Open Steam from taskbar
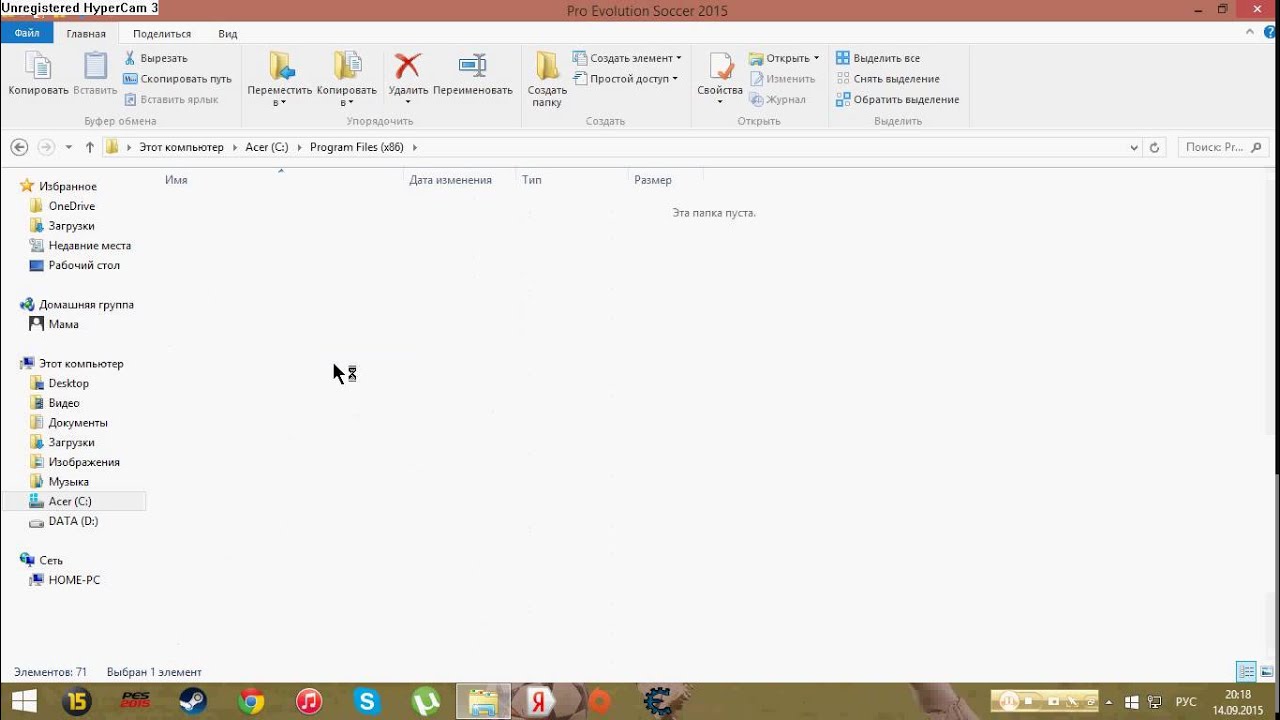This screenshot has height=720, width=1280. 193,701
